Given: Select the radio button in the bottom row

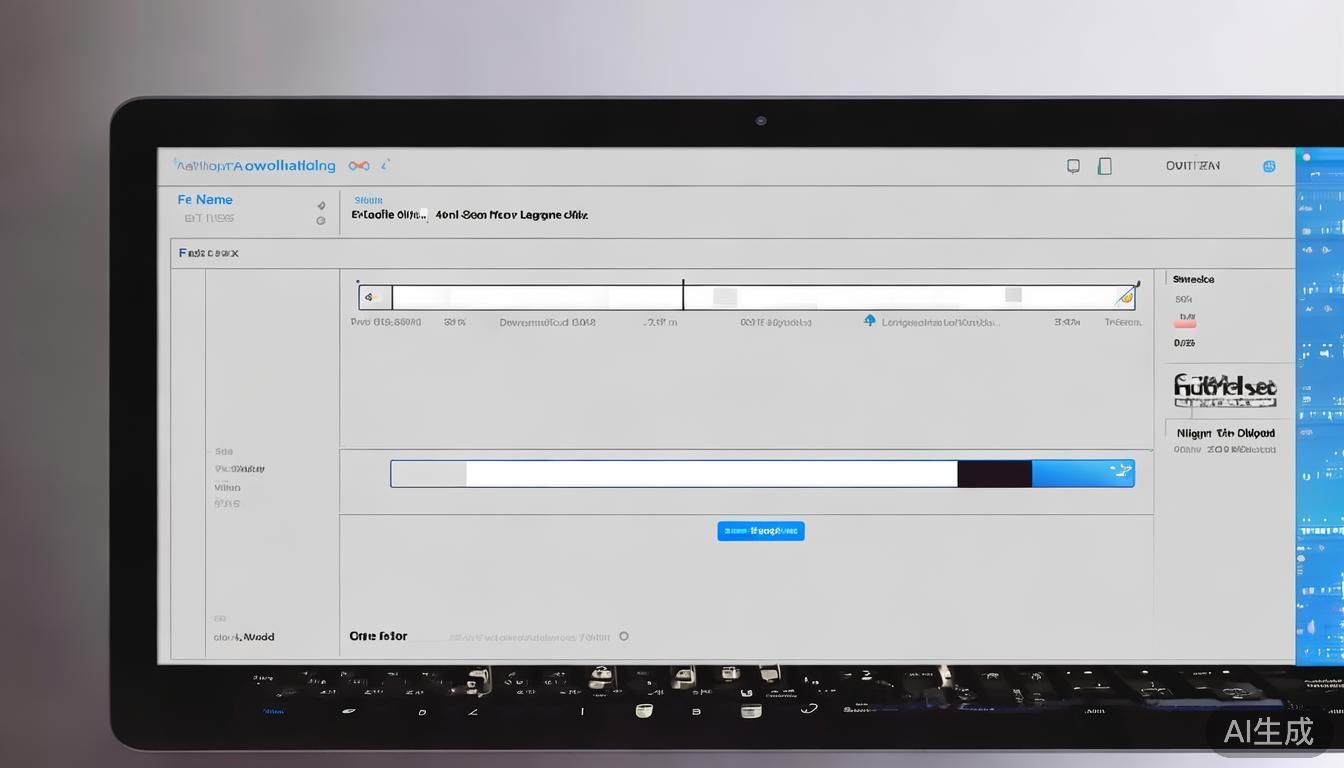Looking at the screenshot, I should [624, 636].
